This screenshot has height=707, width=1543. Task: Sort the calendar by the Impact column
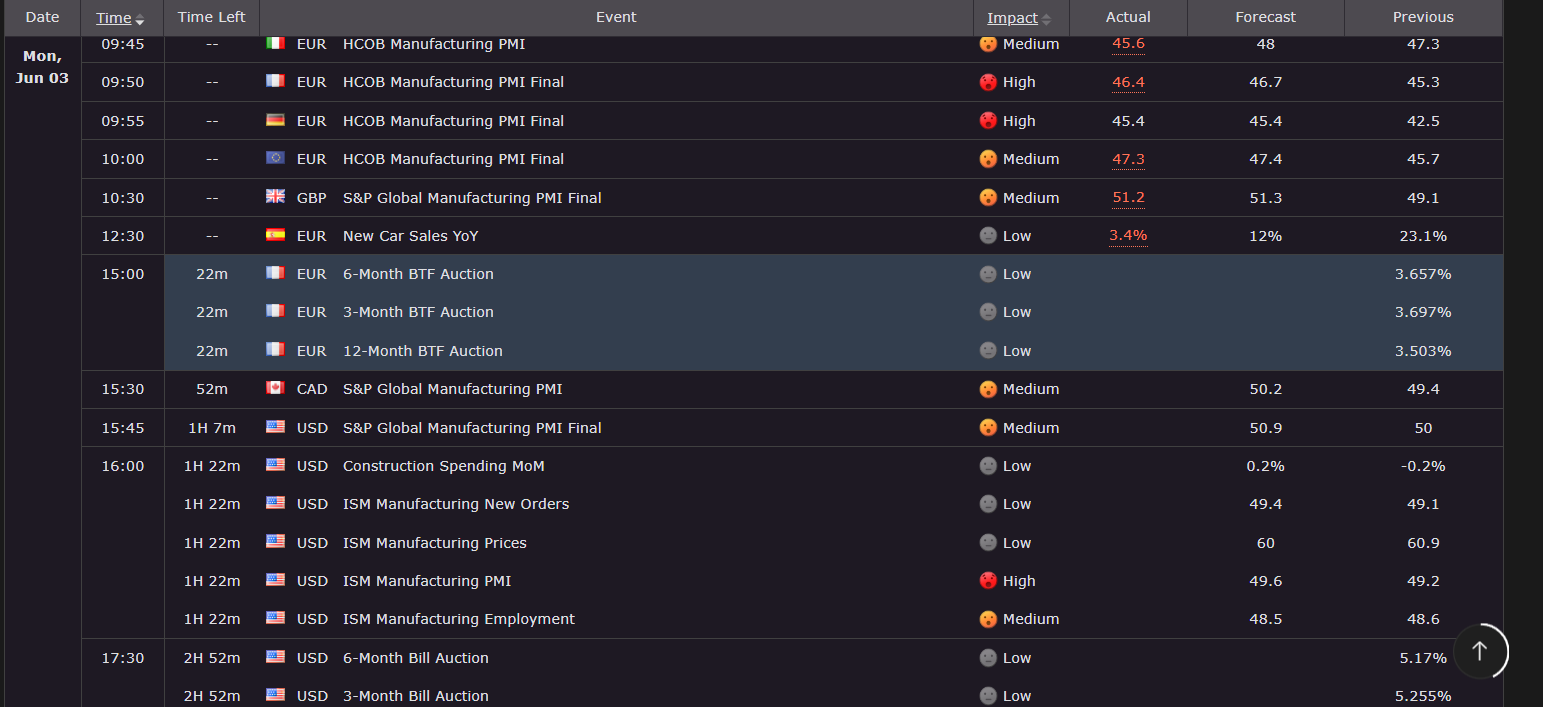pyautogui.click(x=1019, y=18)
